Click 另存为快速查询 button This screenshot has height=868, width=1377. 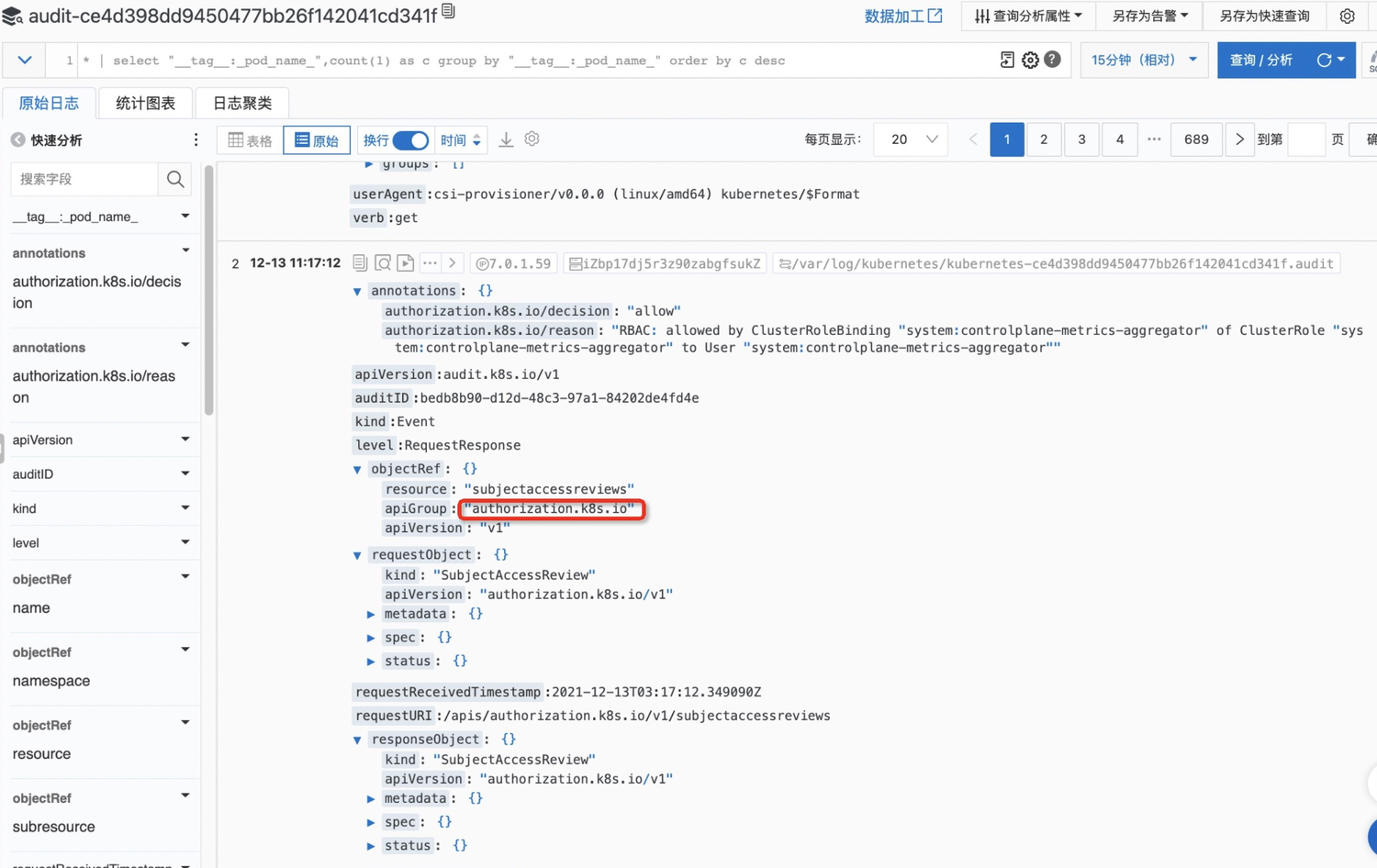(x=1264, y=16)
